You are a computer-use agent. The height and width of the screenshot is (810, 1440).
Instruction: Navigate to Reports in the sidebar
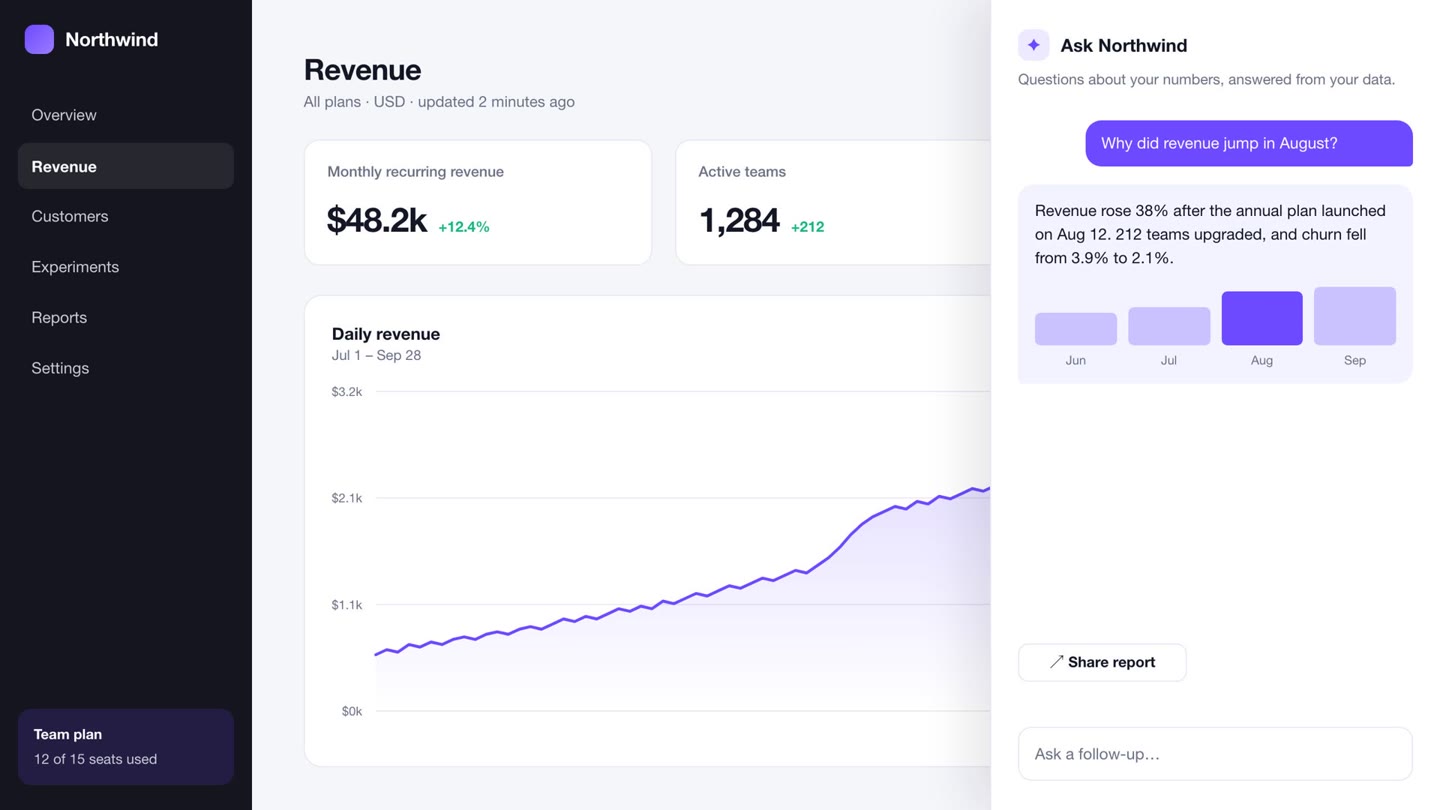point(126,317)
